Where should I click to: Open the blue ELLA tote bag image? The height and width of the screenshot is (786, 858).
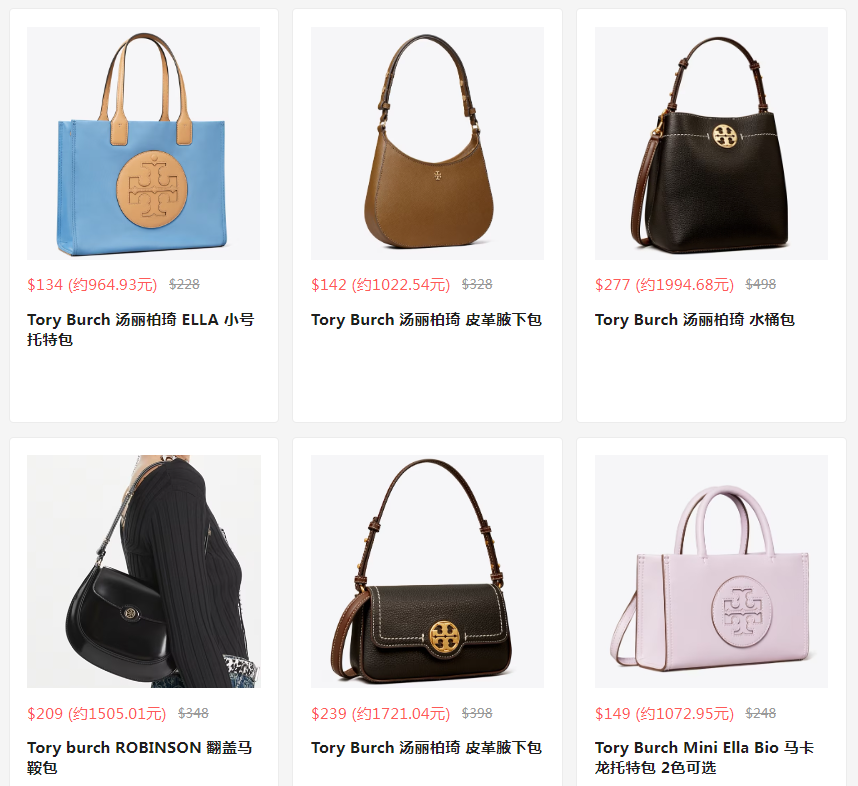pyautogui.click(x=143, y=143)
